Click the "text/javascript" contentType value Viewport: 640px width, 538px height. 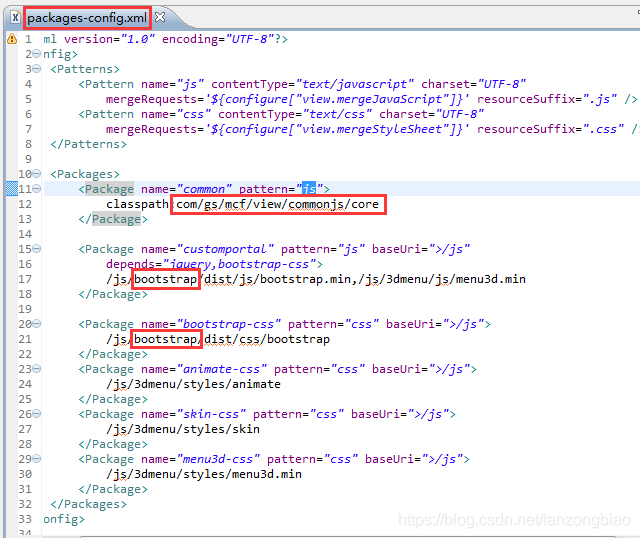point(355,84)
